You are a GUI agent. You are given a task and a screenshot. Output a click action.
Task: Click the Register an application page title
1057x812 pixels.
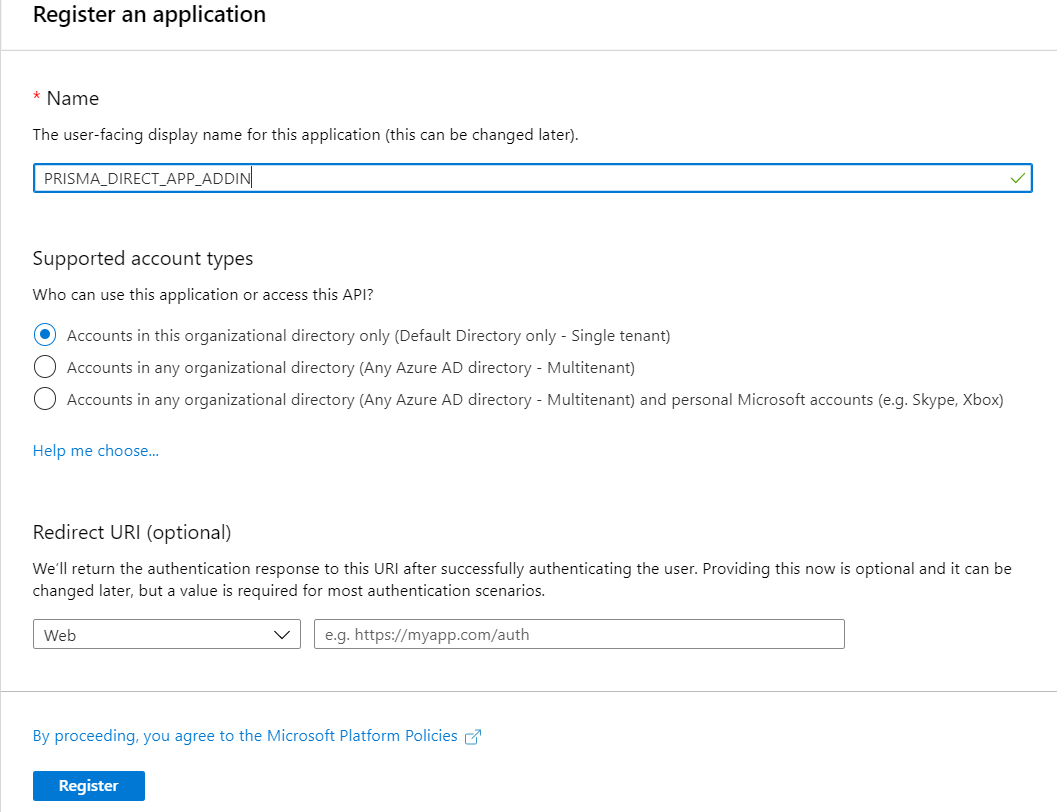(x=150, y=15)
